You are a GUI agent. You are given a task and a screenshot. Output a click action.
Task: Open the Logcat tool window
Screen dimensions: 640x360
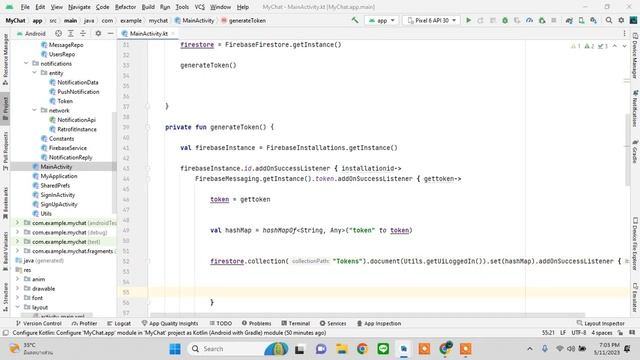click(x=119, y=323)
